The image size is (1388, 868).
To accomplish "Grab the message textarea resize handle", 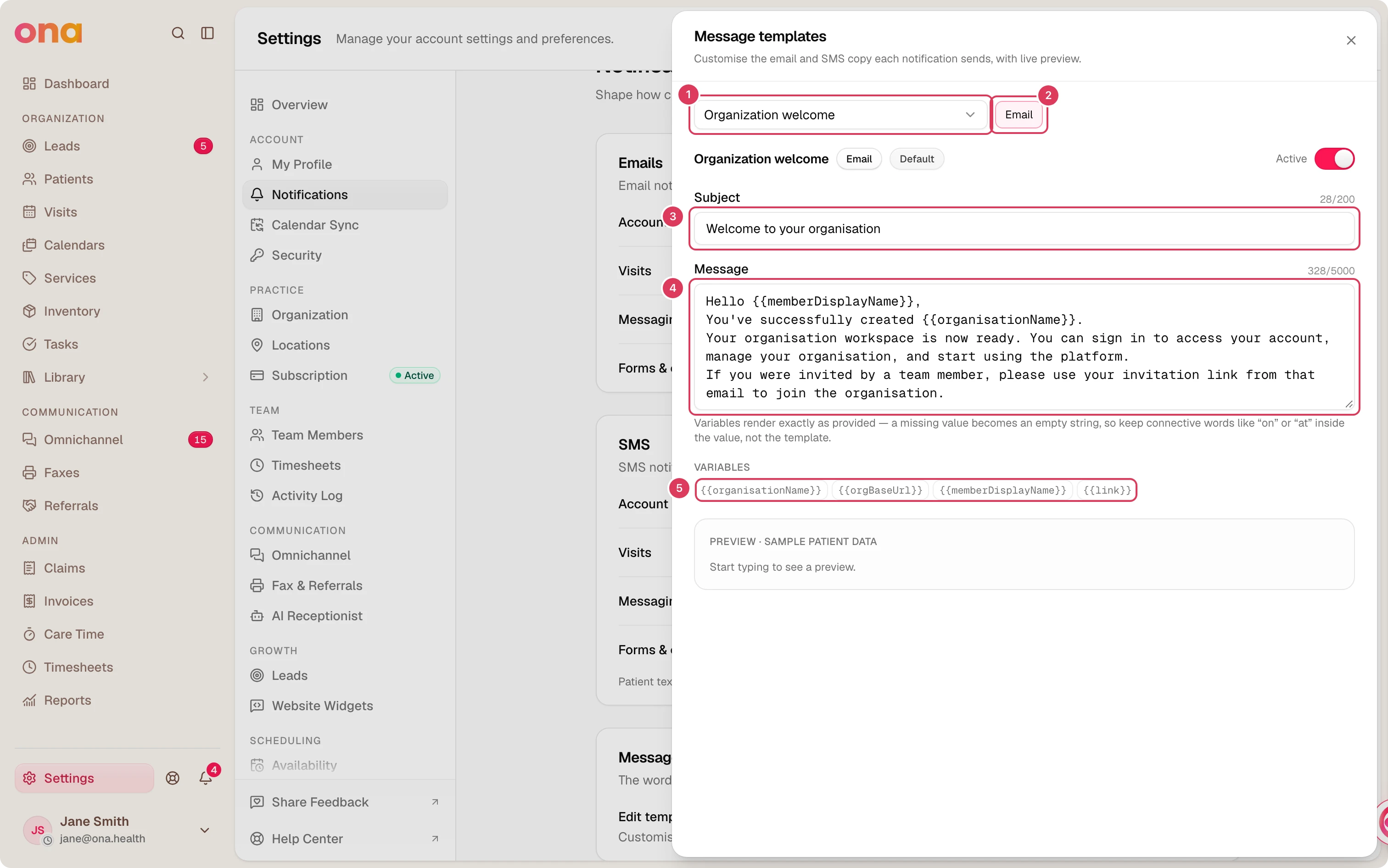I will tap(1349, 404).
